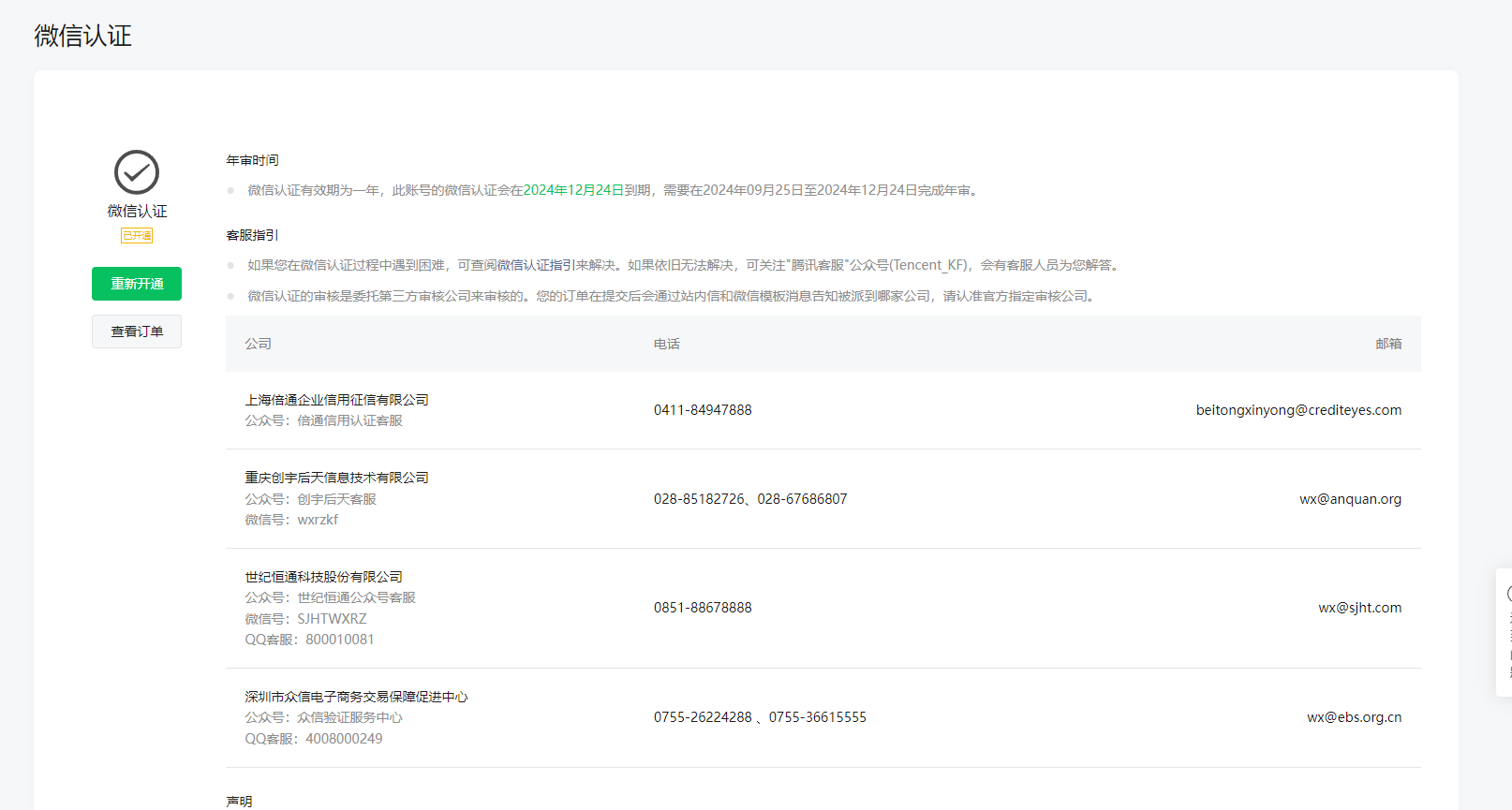Select company name 深圳市众信电子商务交易保障促进中心

tap(357, 697)
